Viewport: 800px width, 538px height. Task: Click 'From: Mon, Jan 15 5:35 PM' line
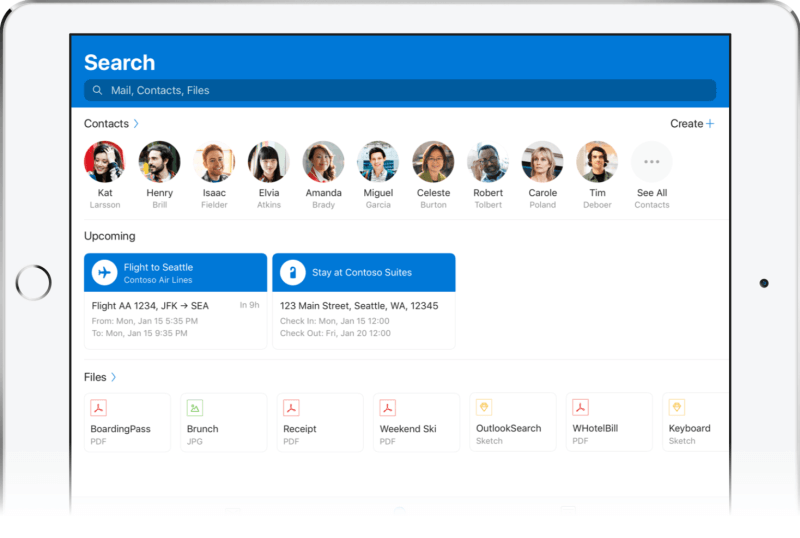(x=145, y=321)
